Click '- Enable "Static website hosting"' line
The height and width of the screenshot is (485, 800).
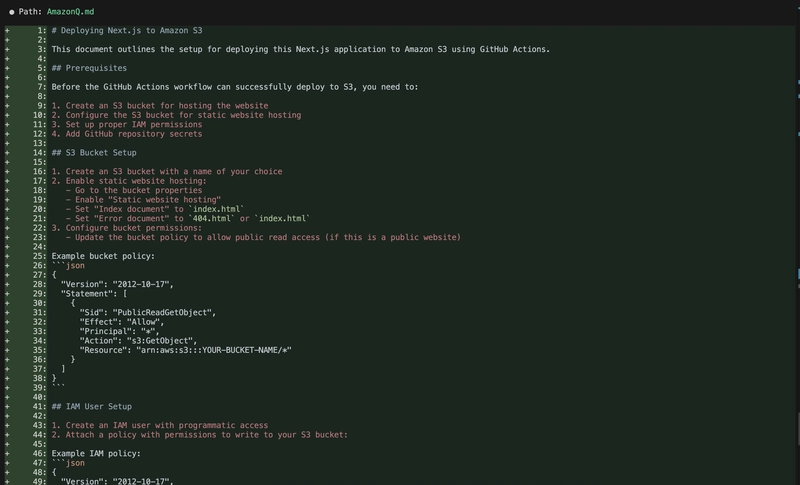click(143, 200)
